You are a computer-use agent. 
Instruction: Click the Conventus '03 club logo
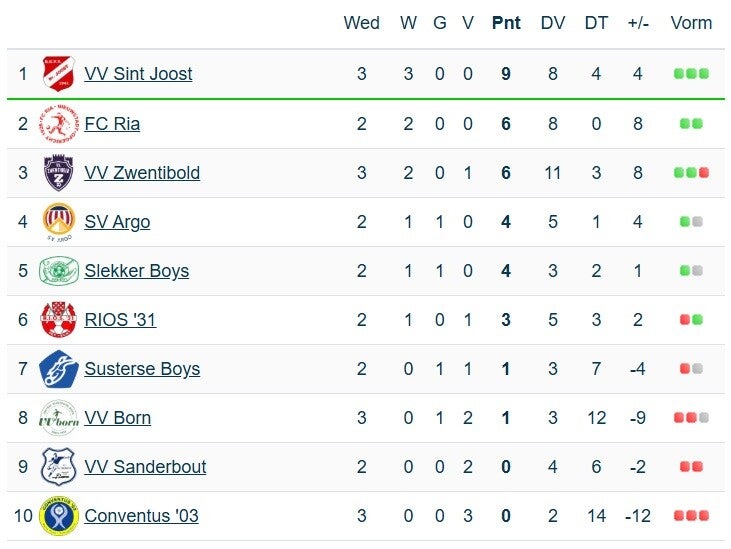[x=59, y=516]
